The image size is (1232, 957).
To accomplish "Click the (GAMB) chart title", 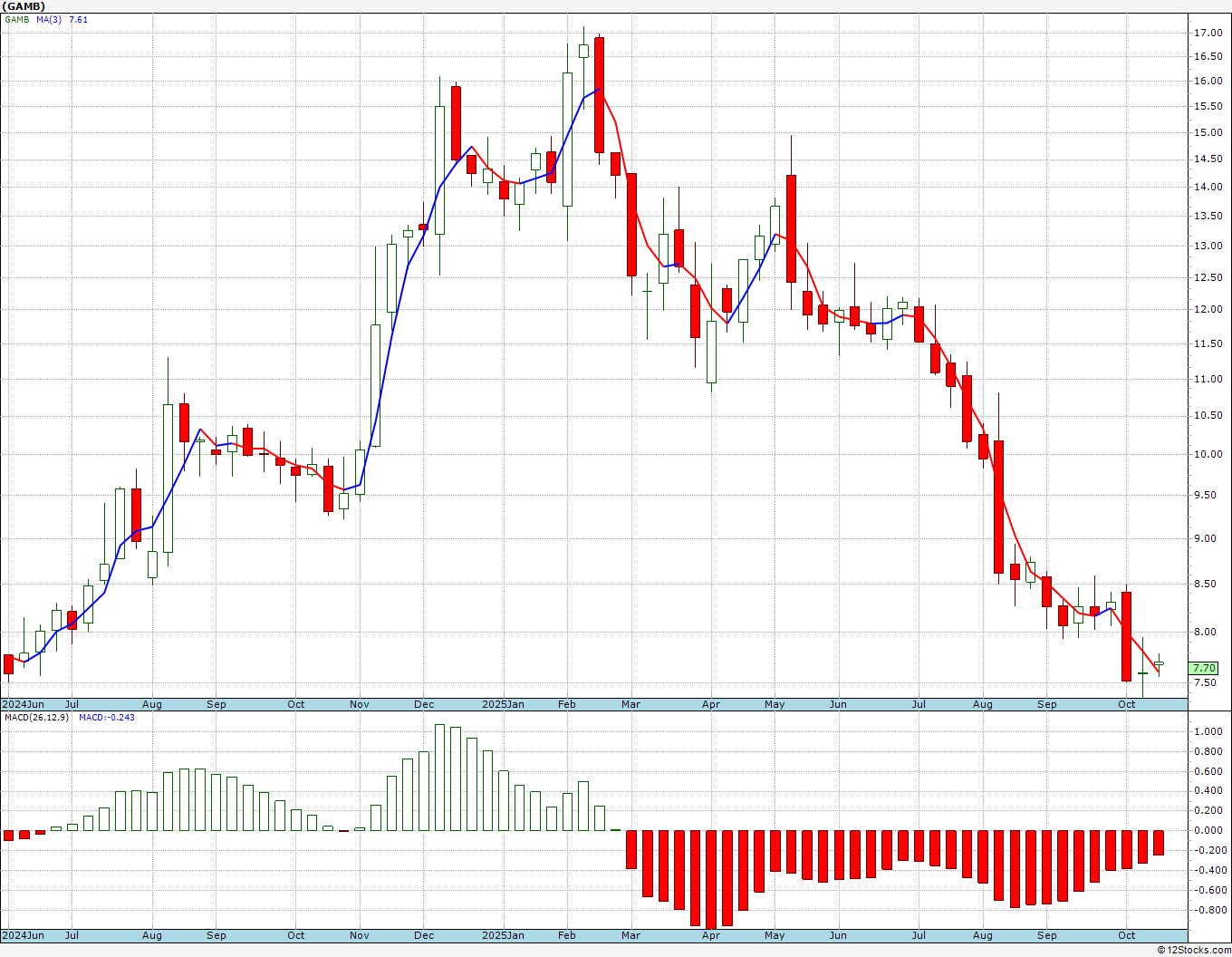I will 23,6.
